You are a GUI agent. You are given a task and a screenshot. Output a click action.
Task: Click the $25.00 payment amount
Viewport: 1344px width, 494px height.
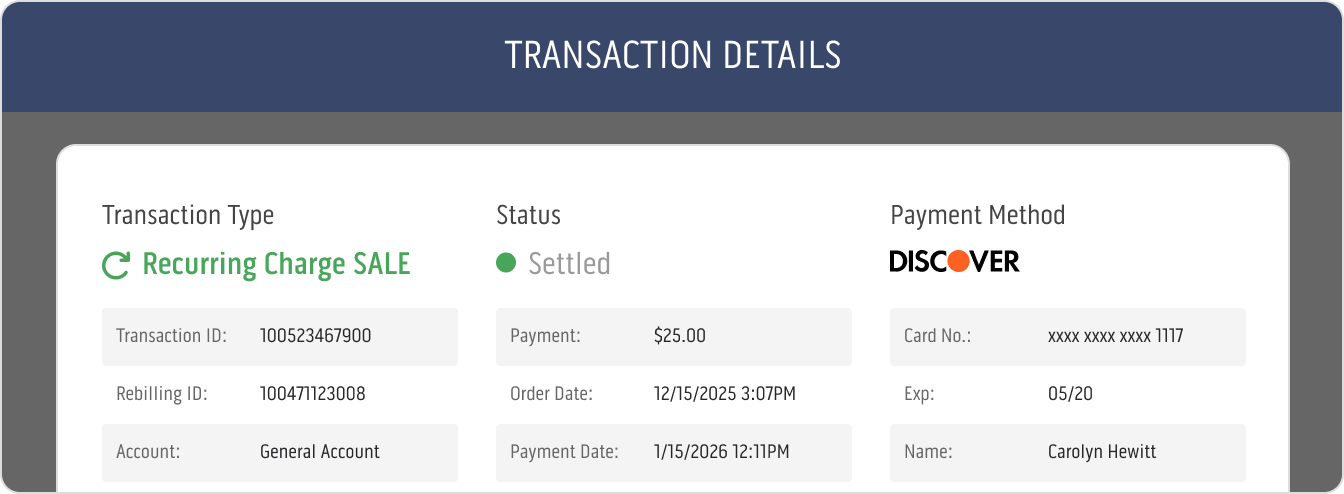[x=679, y=336]
